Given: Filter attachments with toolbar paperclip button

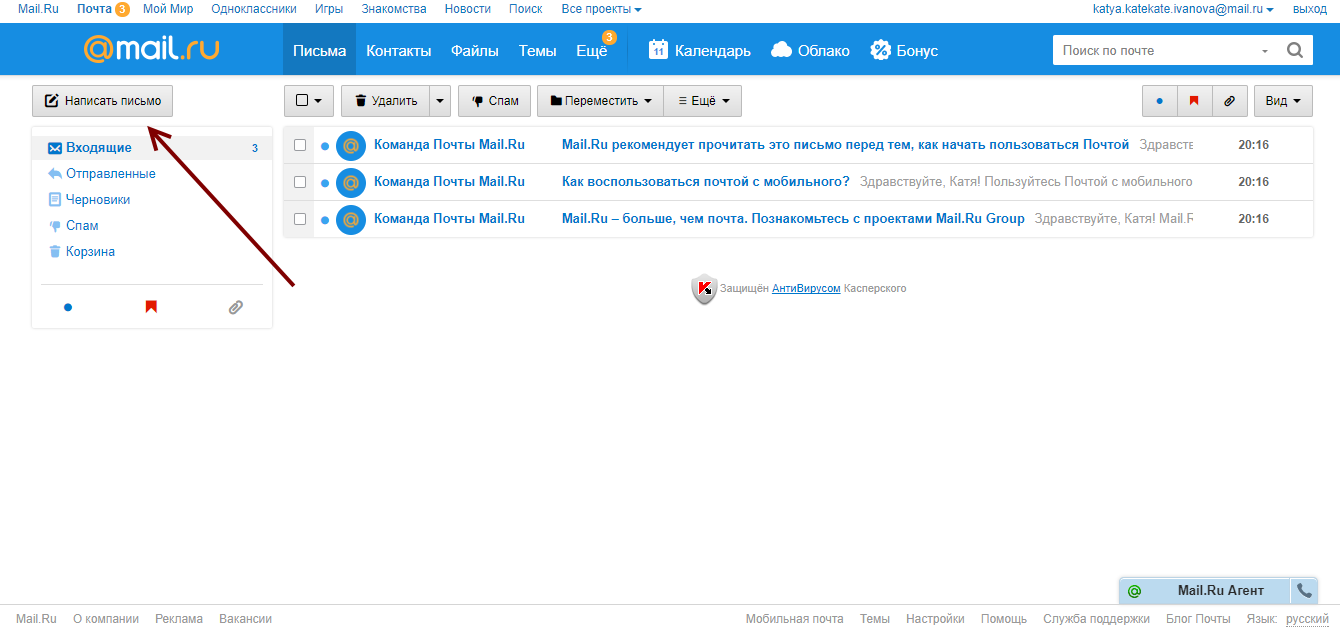Looking at the screenshot, I should pos(1230,101).
